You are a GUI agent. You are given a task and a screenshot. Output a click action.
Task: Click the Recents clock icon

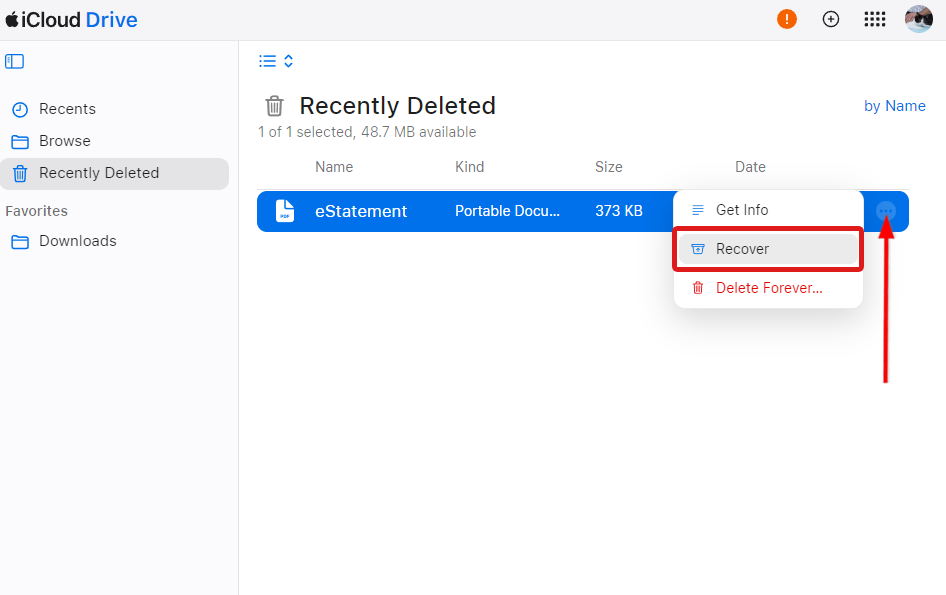20,110
